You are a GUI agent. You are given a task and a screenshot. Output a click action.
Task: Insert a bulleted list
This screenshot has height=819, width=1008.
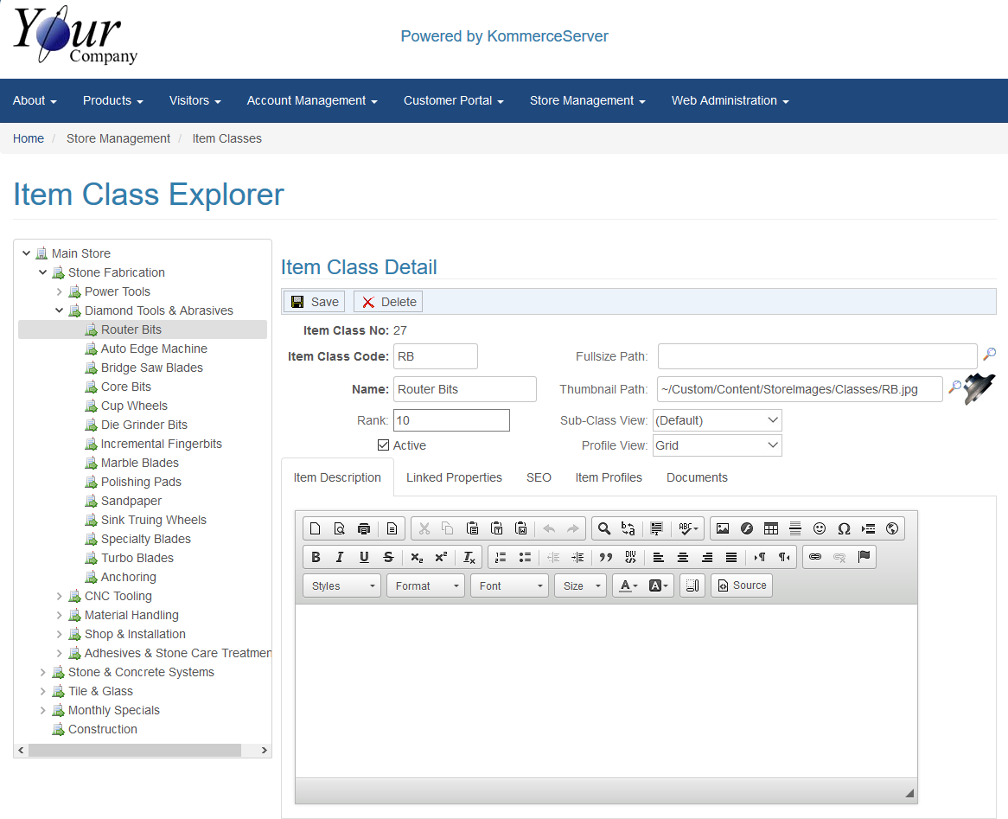click(x=525, y=557)
